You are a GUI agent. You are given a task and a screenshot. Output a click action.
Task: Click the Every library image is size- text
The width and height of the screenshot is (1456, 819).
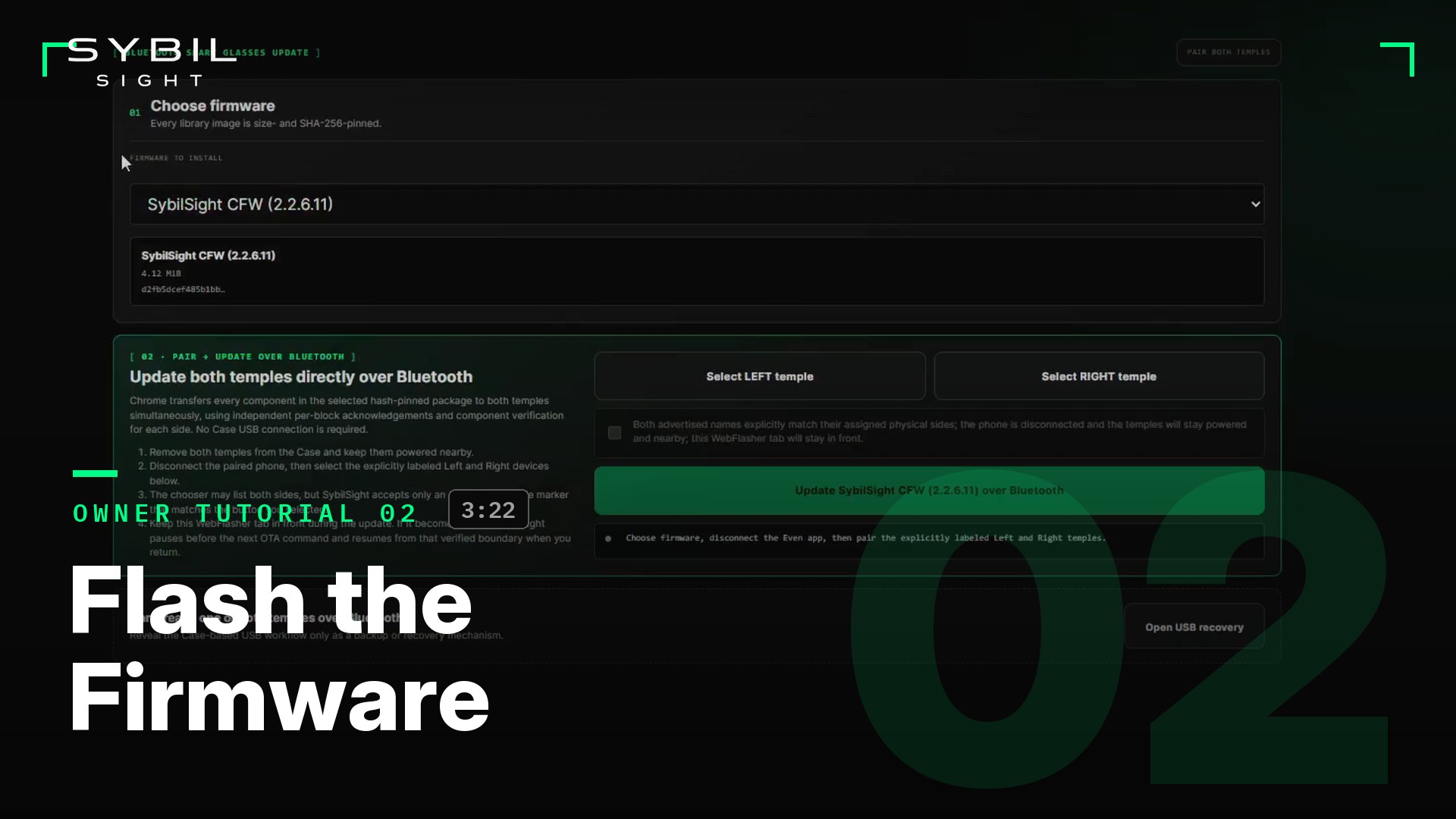coord(265,124)
